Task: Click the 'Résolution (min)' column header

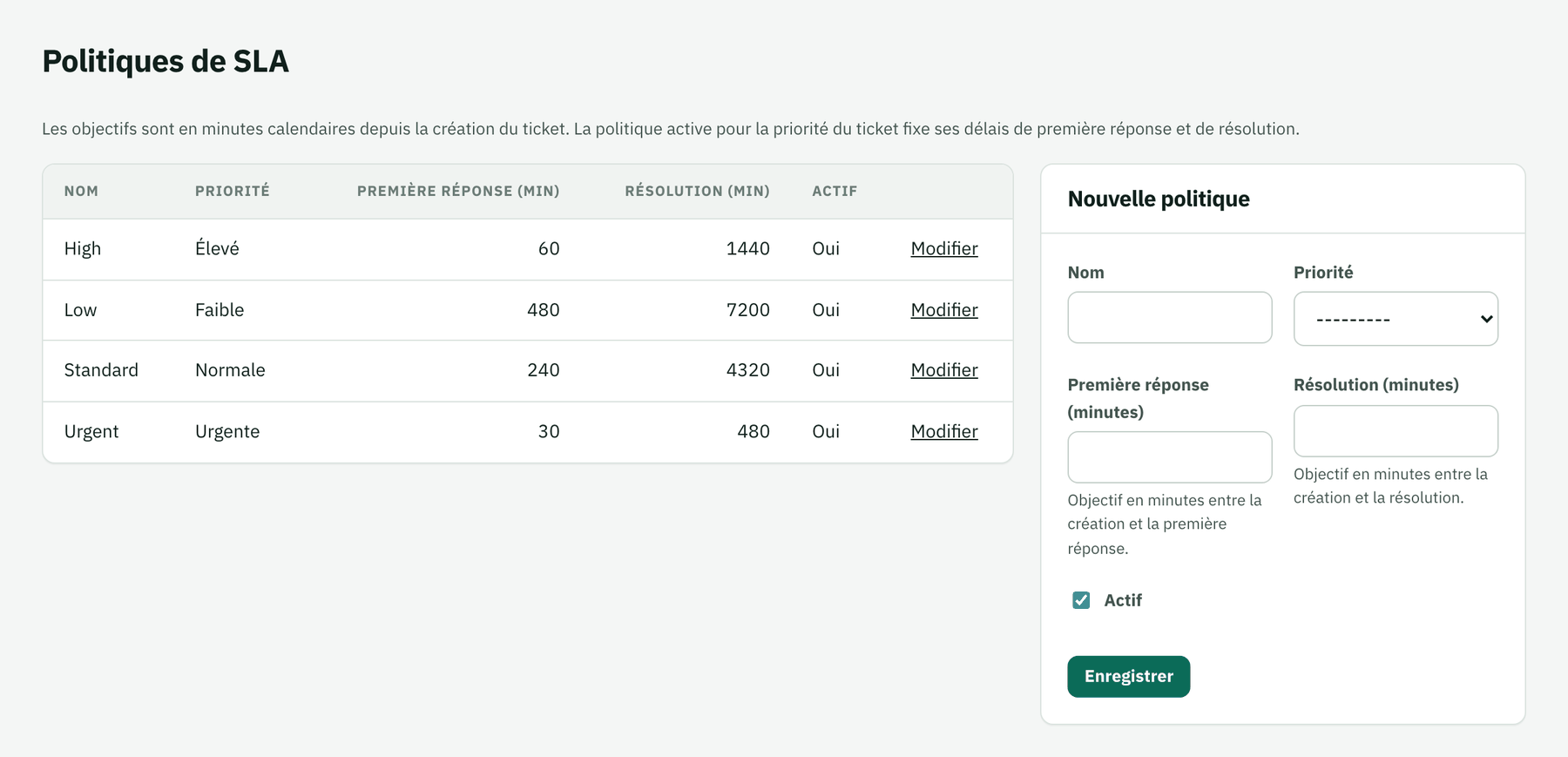Action: pos(697,191)
